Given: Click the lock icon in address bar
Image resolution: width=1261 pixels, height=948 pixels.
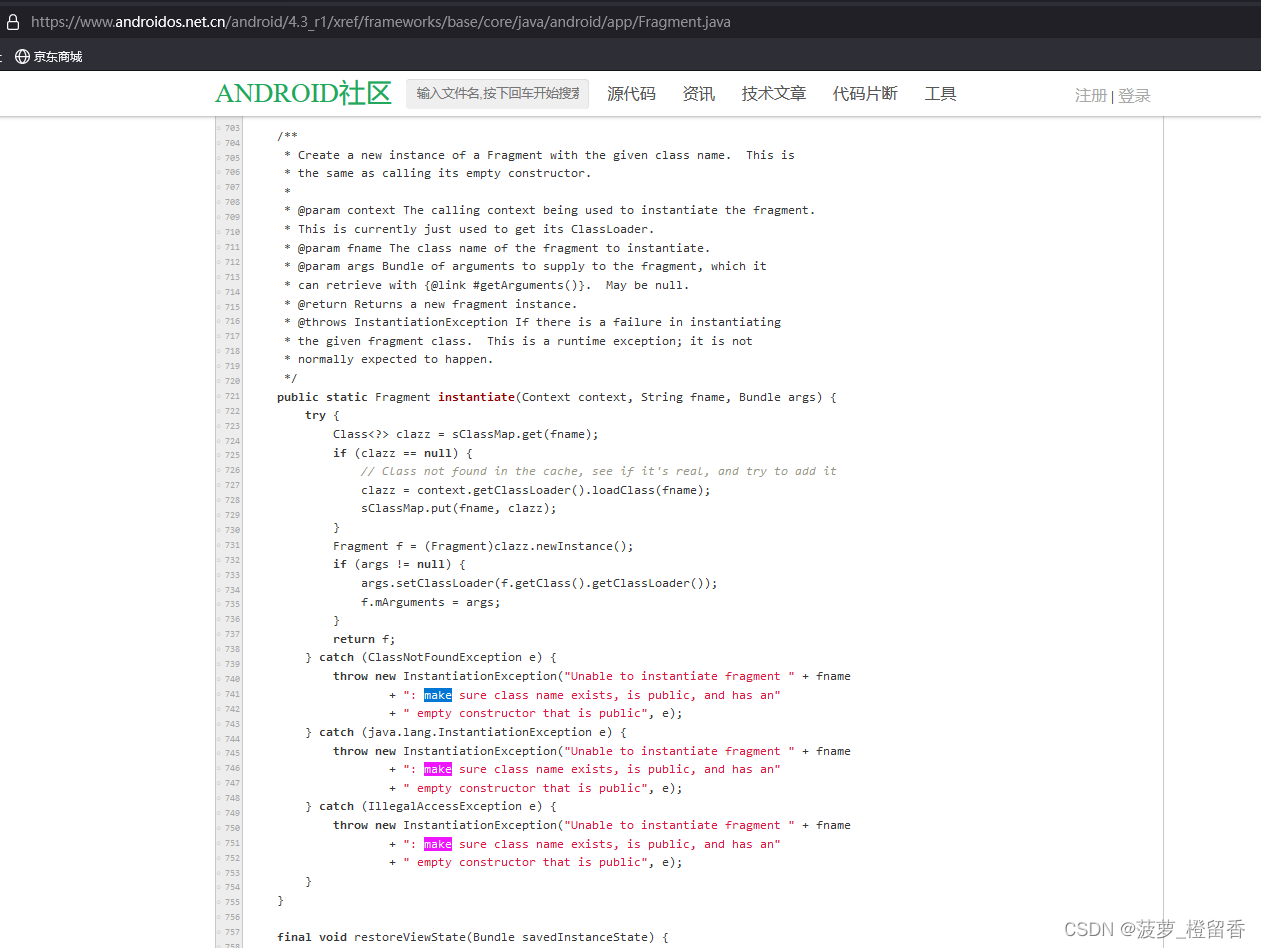Looking at the screenshot, I should 12,21.
